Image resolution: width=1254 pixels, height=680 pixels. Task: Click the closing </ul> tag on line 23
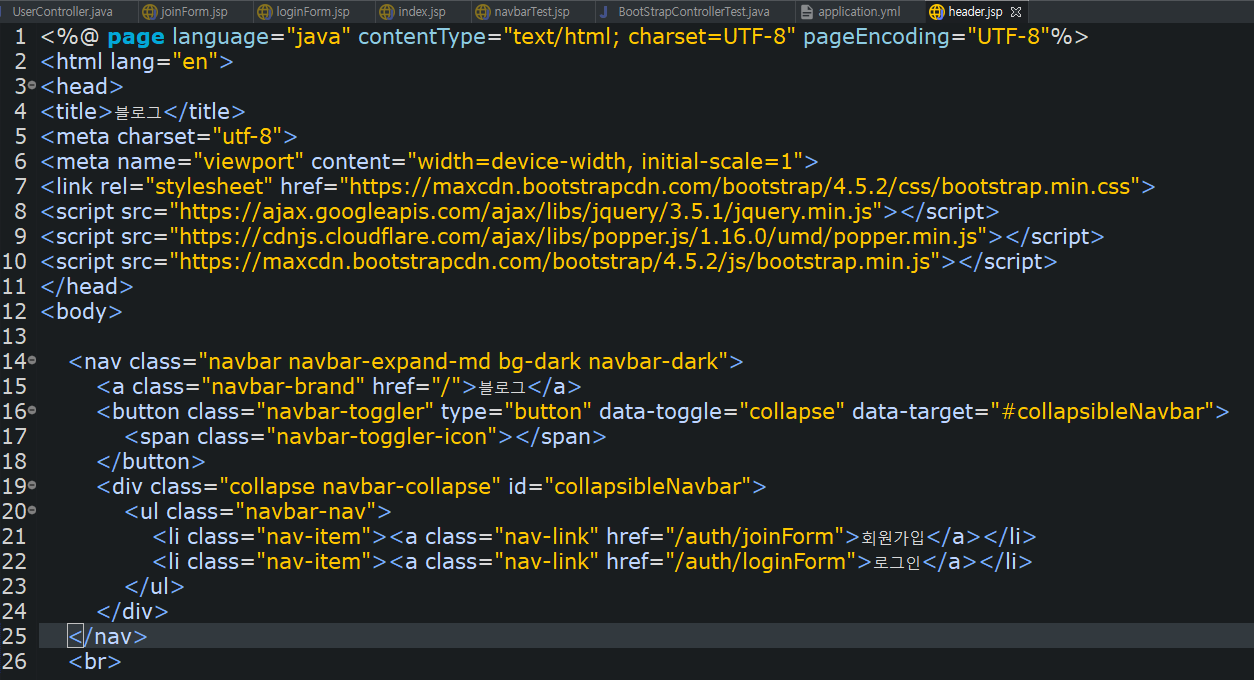[x=155, y=587]
